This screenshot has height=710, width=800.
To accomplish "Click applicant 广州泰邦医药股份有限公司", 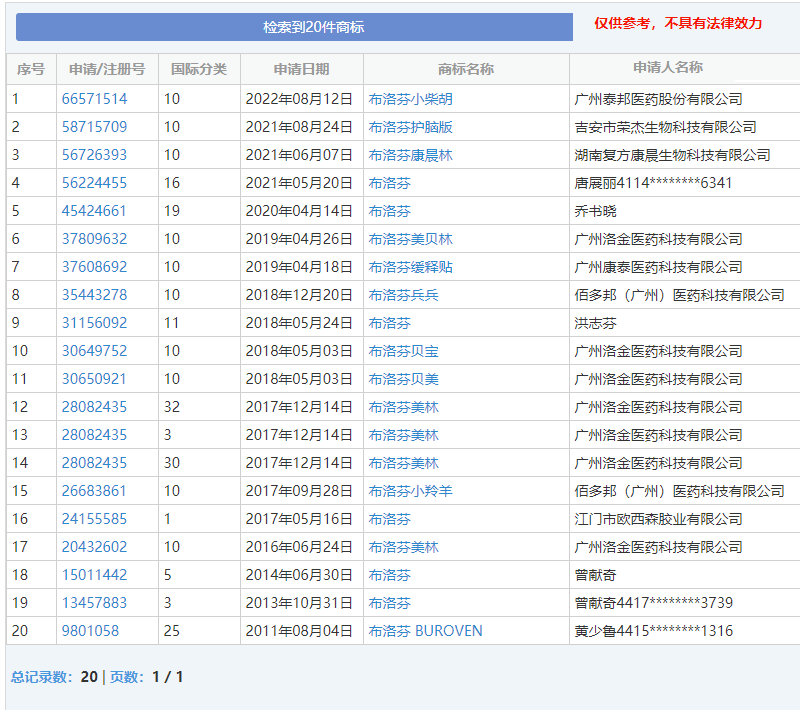I will point(659,99).
